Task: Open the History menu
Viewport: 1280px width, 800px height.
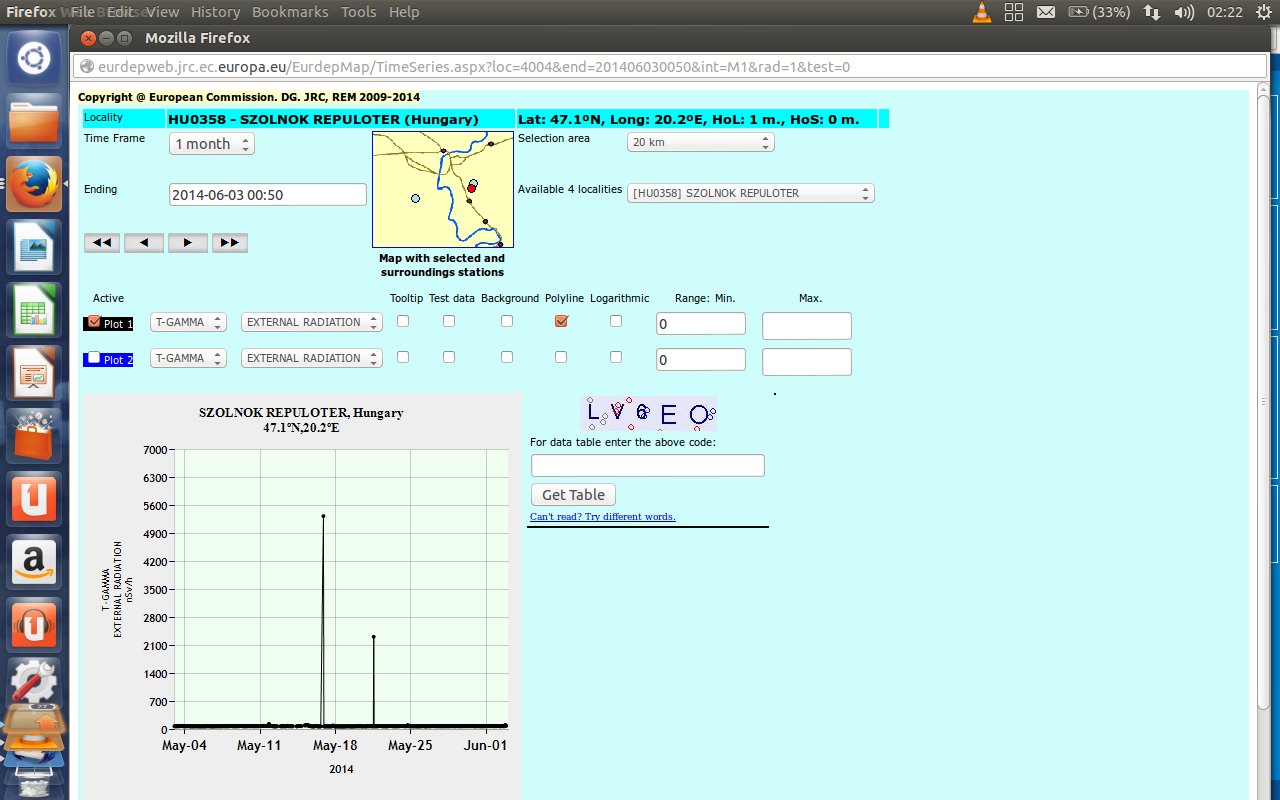Action: [215, 12]
